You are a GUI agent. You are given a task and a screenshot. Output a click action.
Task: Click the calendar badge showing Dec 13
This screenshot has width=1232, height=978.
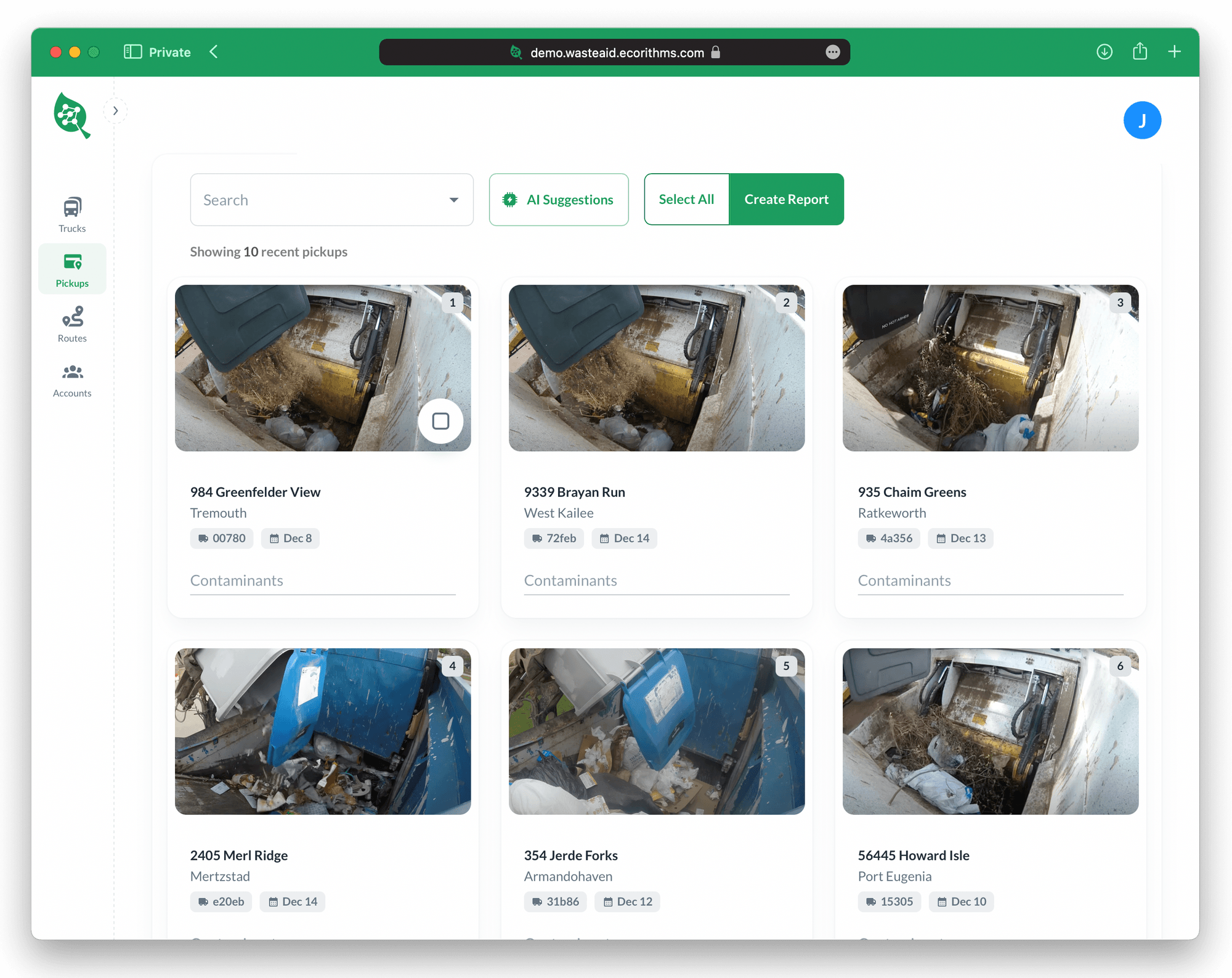(x=960, y=538)
